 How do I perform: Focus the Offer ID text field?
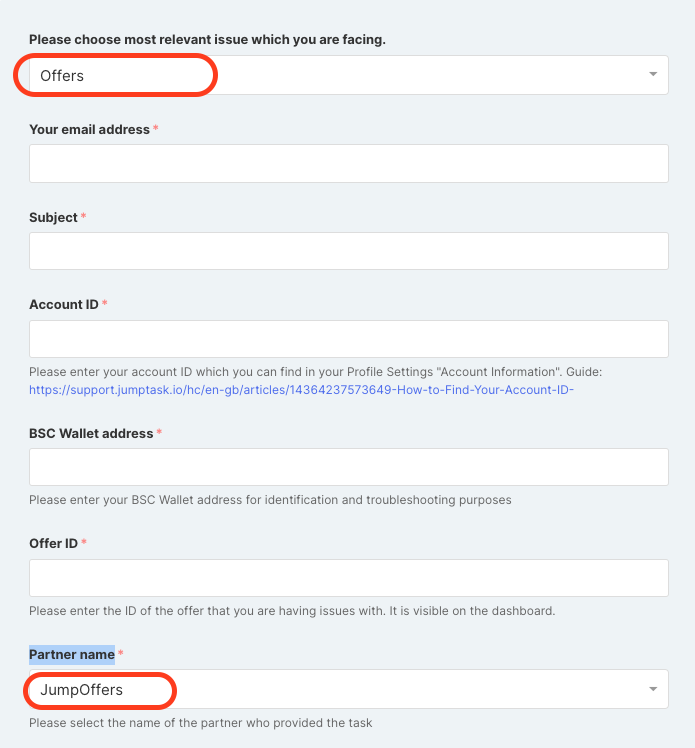(349, 578)
